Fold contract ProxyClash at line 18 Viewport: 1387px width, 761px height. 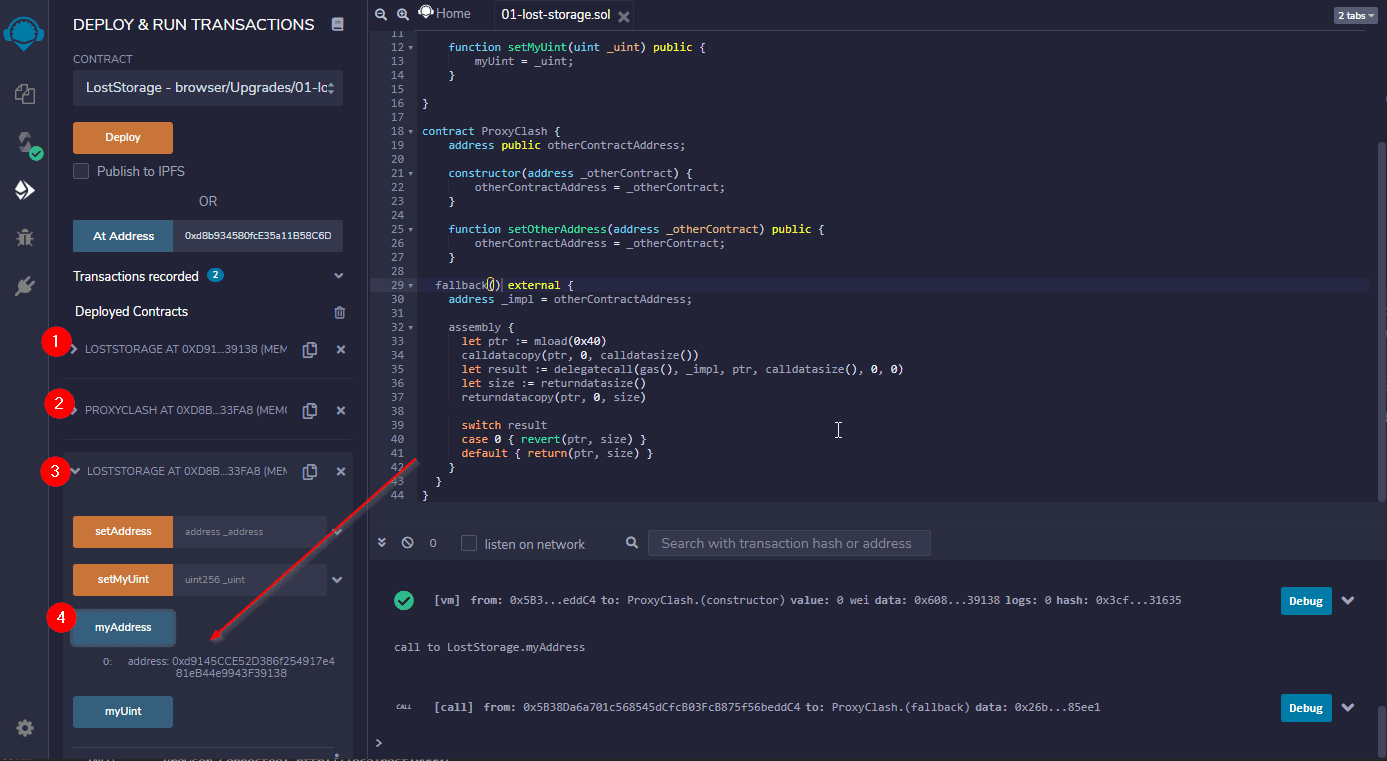[412, 131]
